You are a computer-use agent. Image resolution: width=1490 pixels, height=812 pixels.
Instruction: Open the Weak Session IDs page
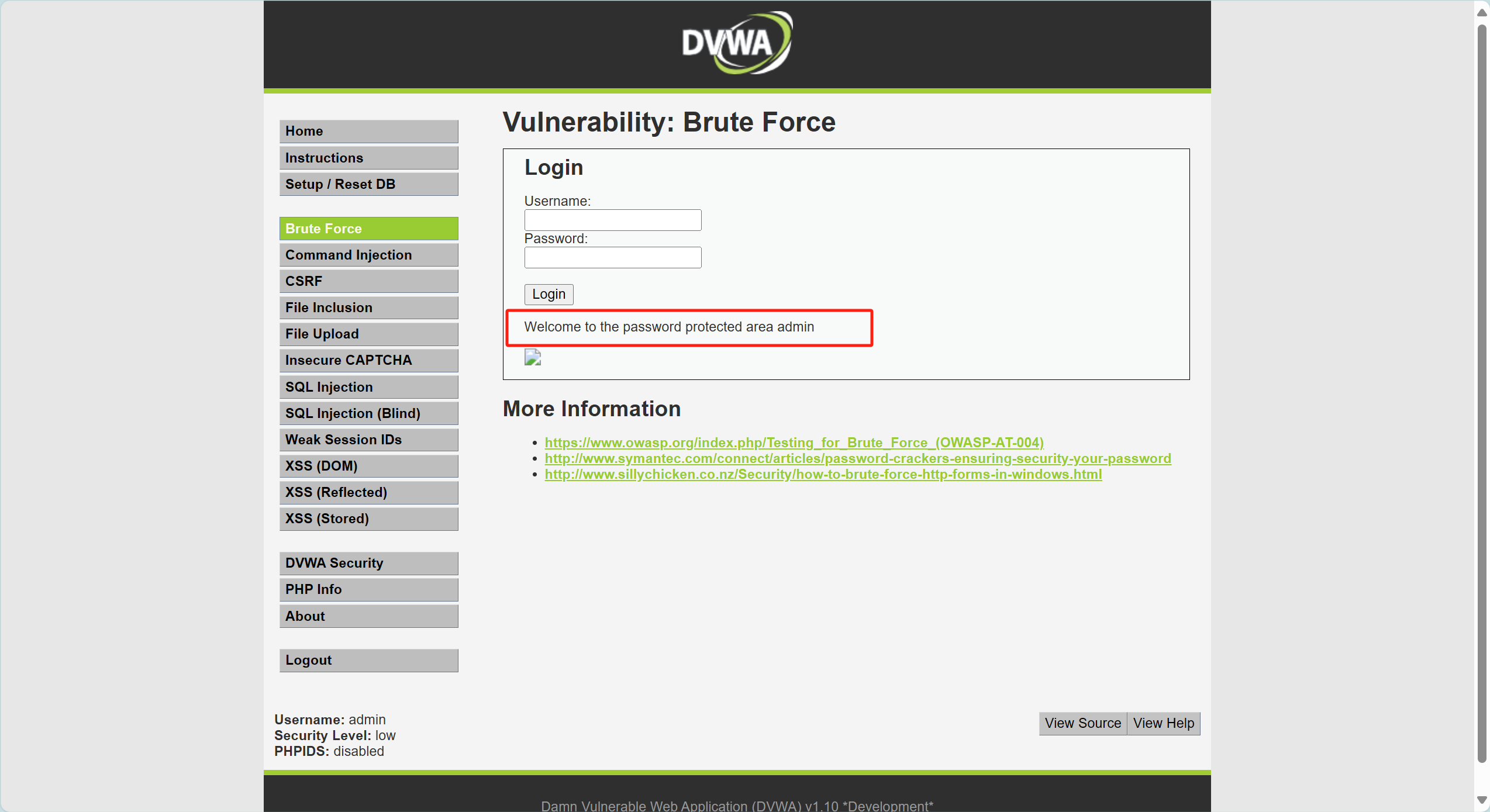pyautogui.click(x=368, y=440)
